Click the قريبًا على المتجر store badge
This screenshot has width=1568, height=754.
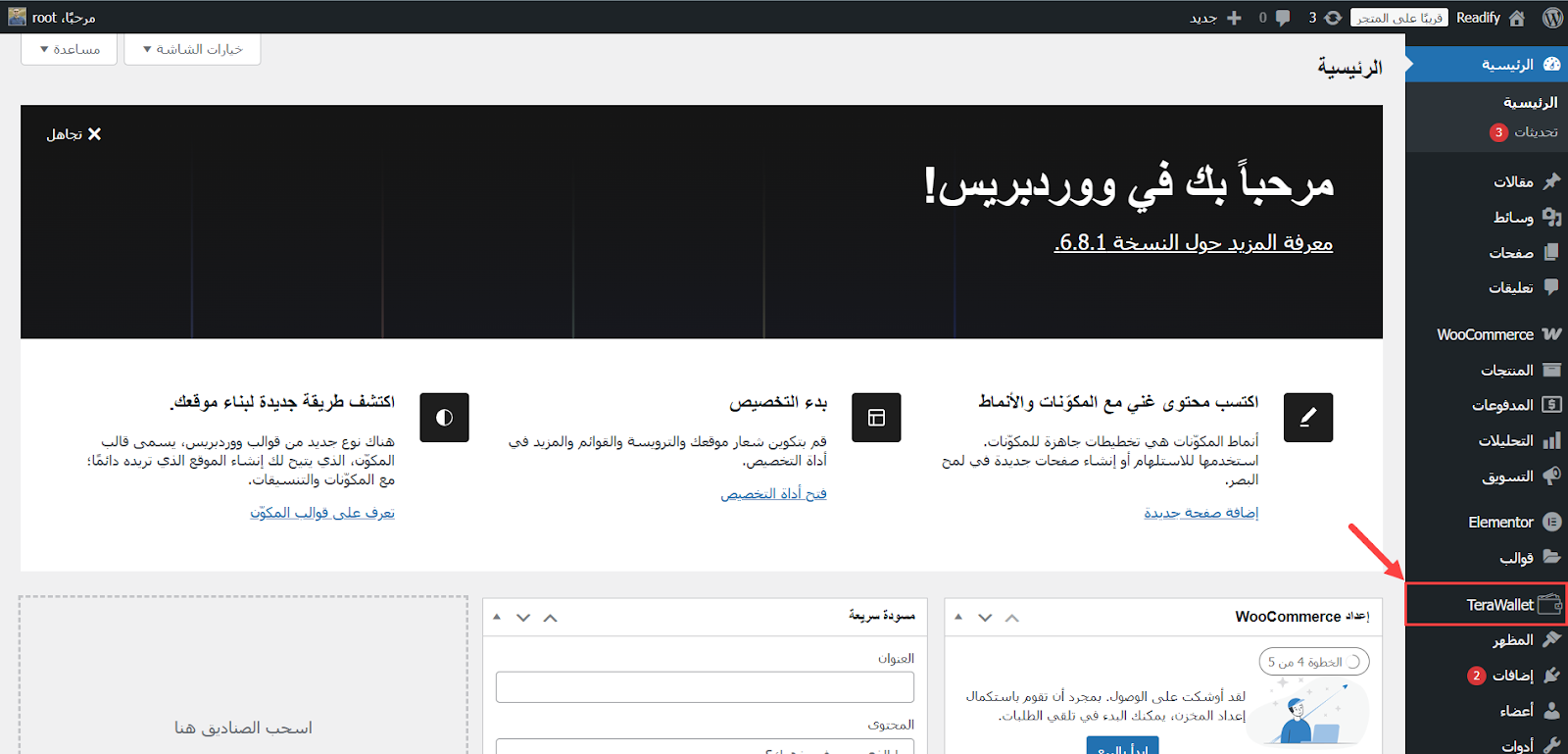click(1398, 18)
